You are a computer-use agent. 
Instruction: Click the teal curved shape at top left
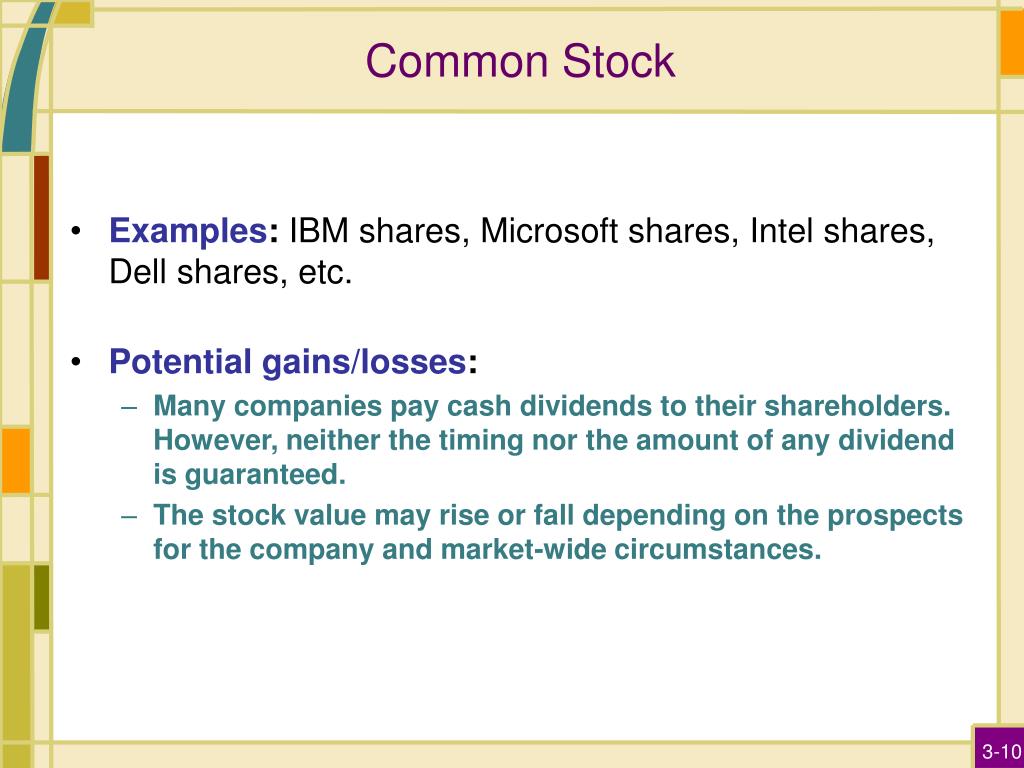26,75
